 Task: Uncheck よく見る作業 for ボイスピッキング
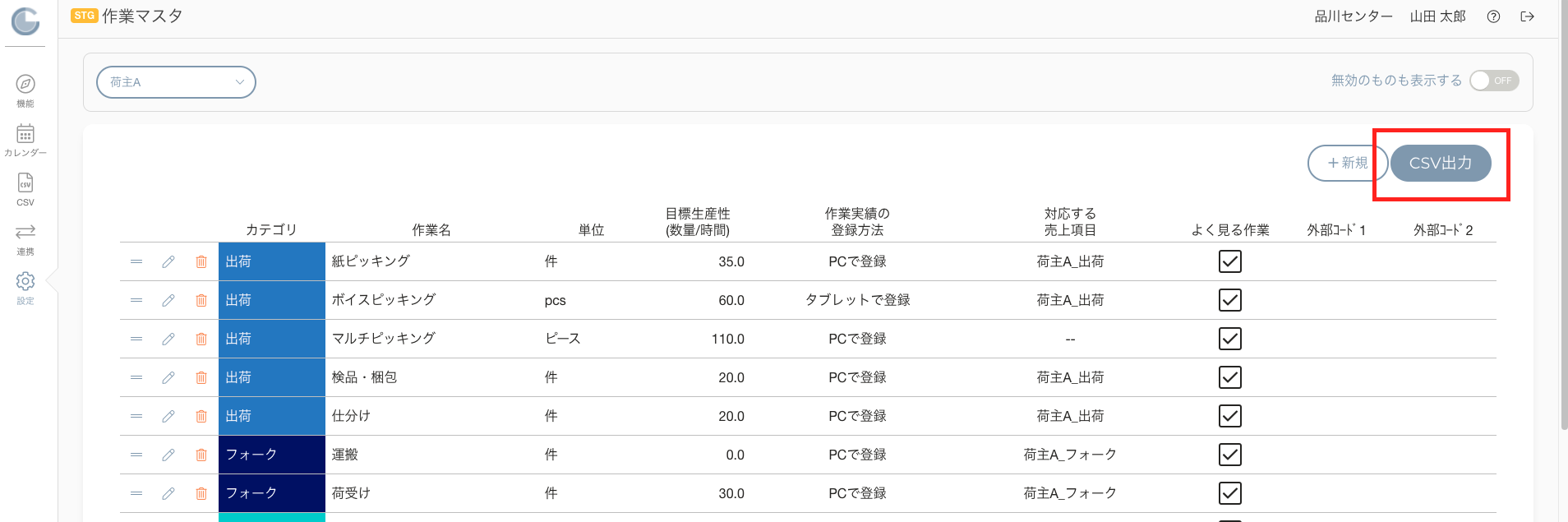1230,300
